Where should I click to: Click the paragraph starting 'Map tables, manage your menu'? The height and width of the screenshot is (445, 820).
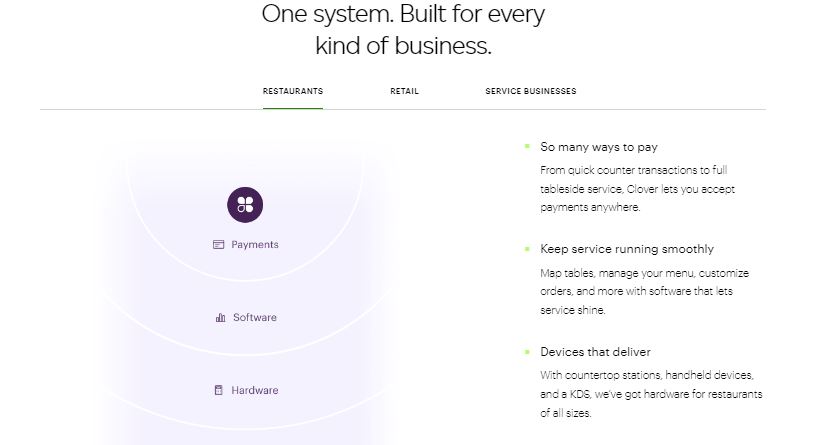644,291
